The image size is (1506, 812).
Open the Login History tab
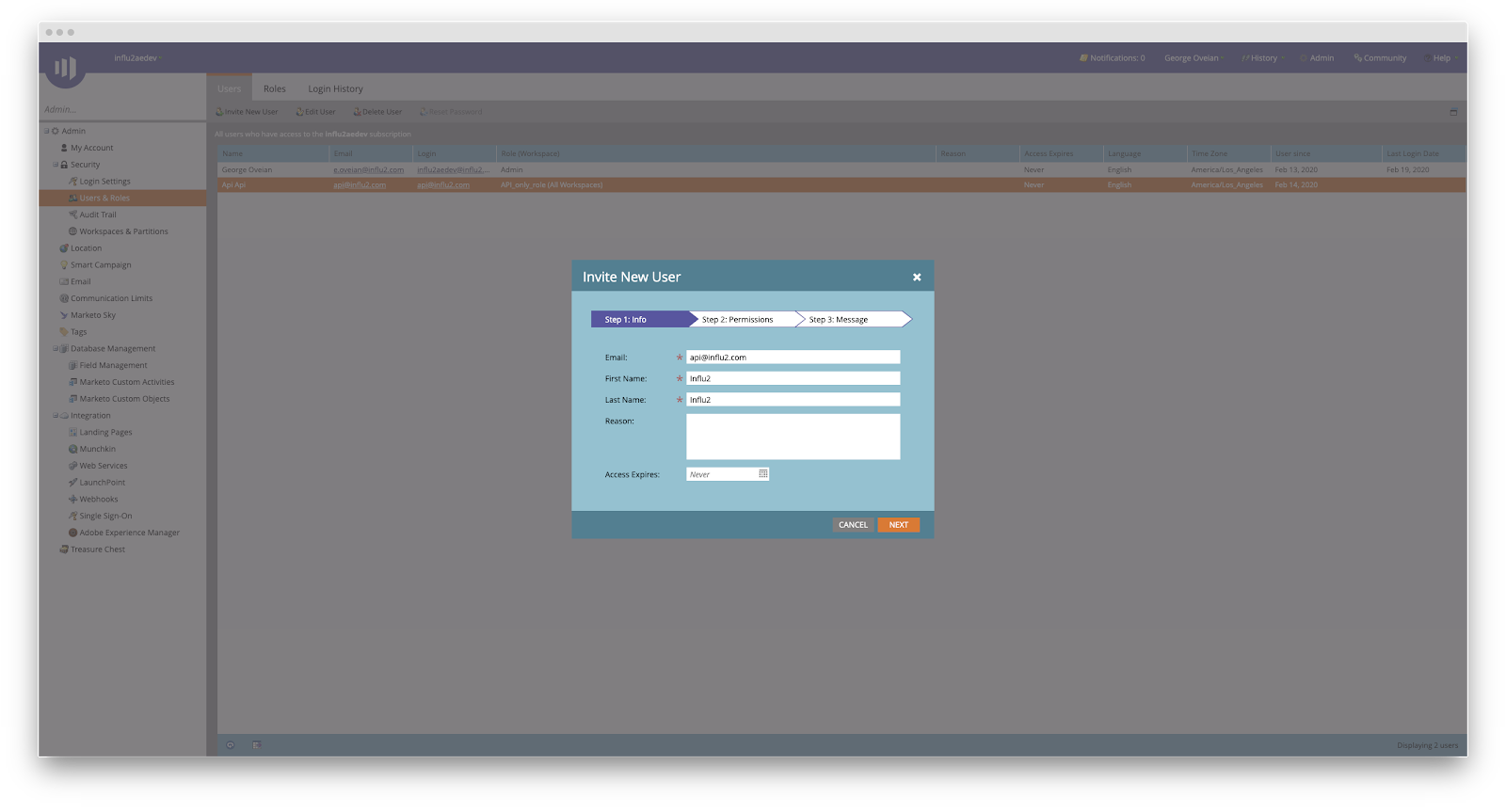pos(335,89)
